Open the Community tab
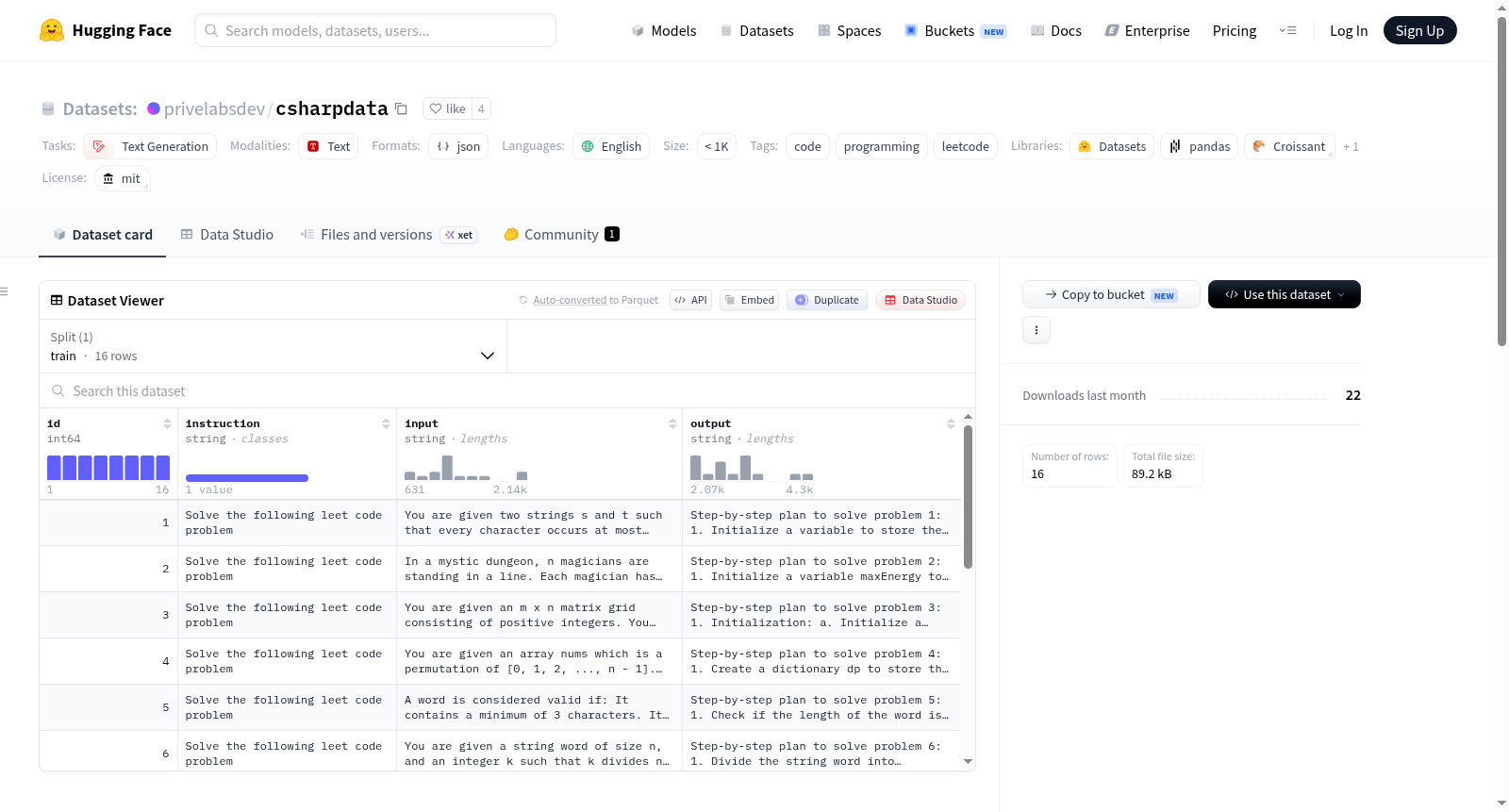 point(561,234)
